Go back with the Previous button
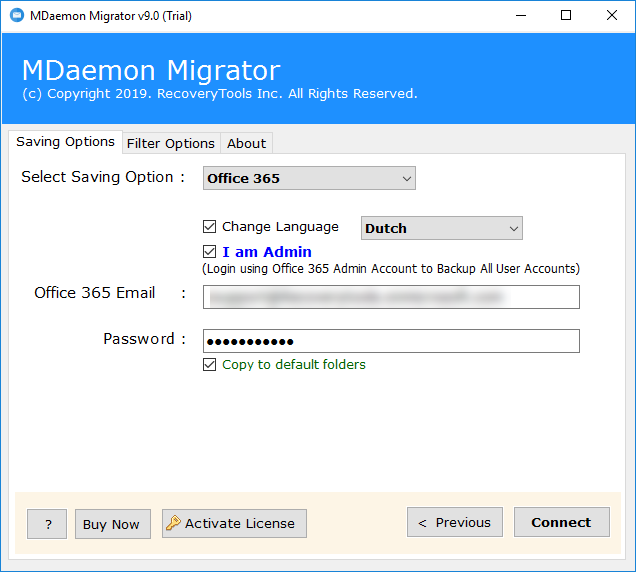The width and height of the screenshot is (636, 572). click(455, 522)
